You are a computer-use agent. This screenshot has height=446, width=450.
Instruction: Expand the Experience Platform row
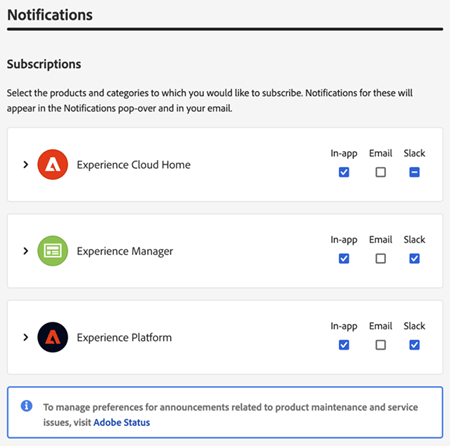click(x=26, y=337)
